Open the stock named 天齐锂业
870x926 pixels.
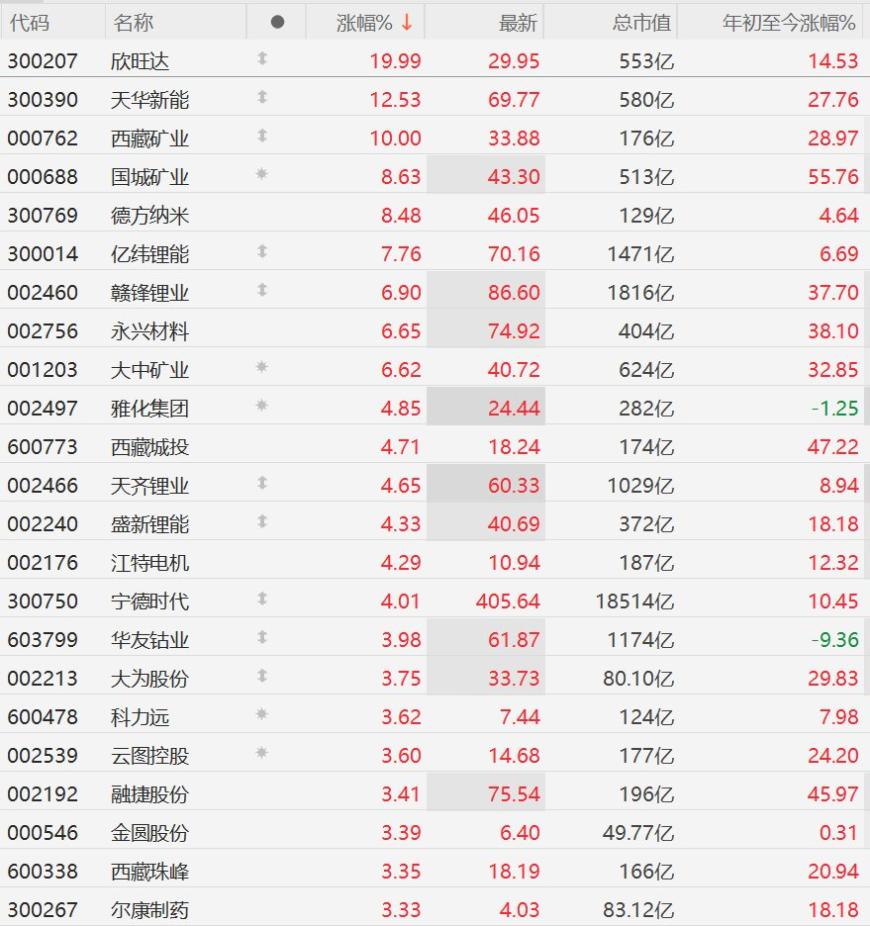point(150,486)
